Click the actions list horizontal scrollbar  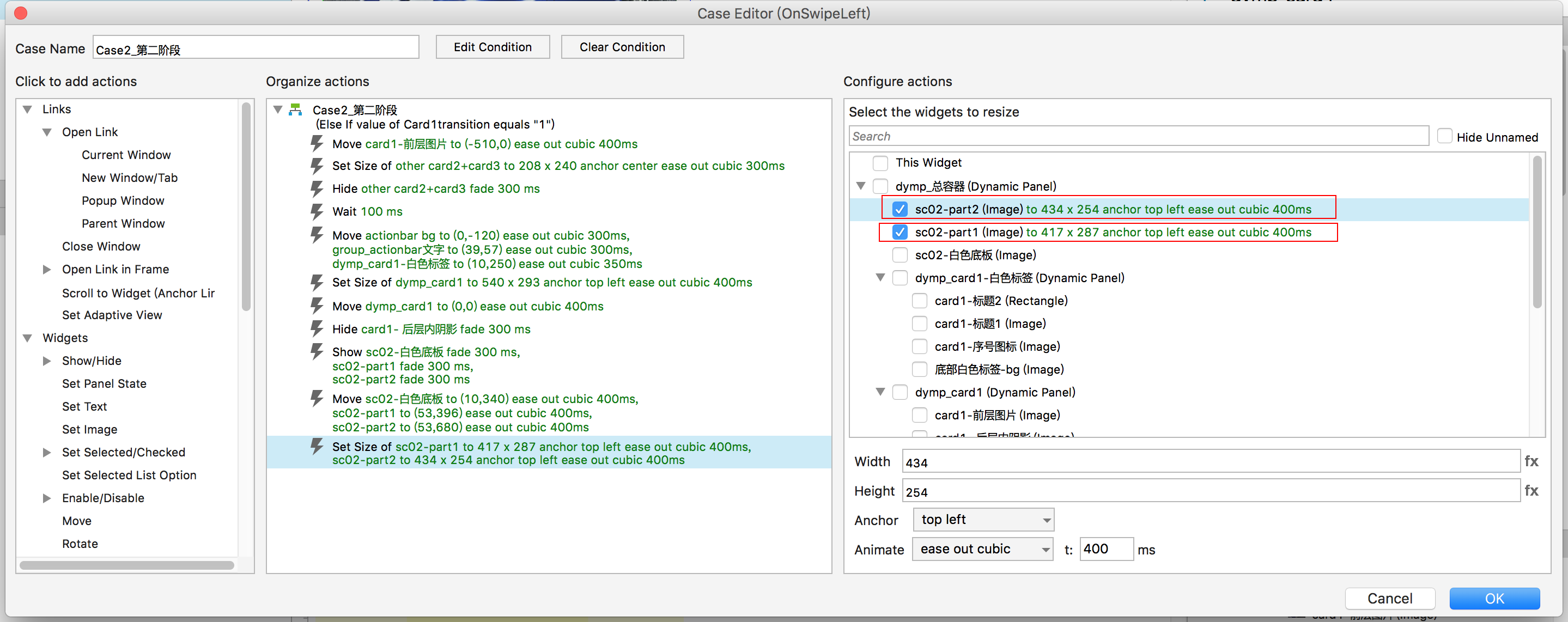point(126,565)
